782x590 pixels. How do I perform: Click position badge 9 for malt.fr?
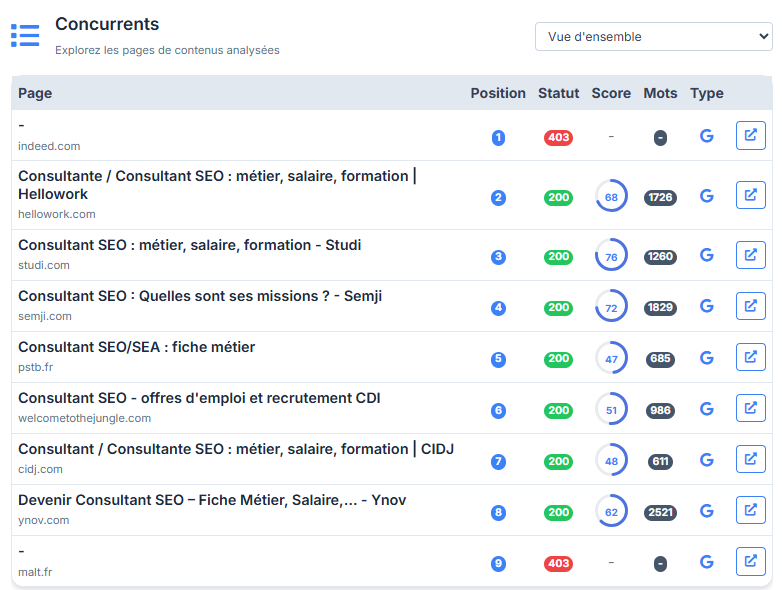click(x=498, y=564)
